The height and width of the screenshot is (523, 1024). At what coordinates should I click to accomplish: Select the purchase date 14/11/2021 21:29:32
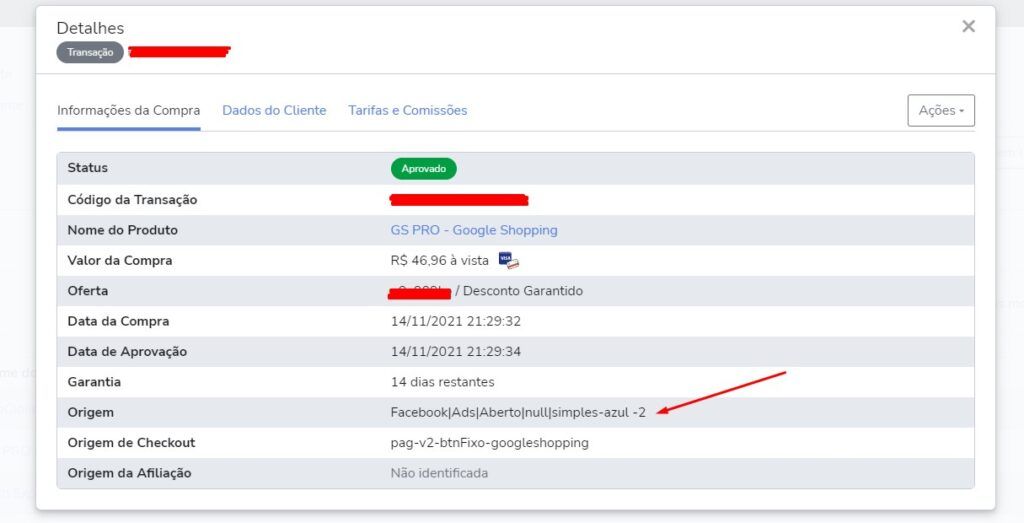[456, 321]
